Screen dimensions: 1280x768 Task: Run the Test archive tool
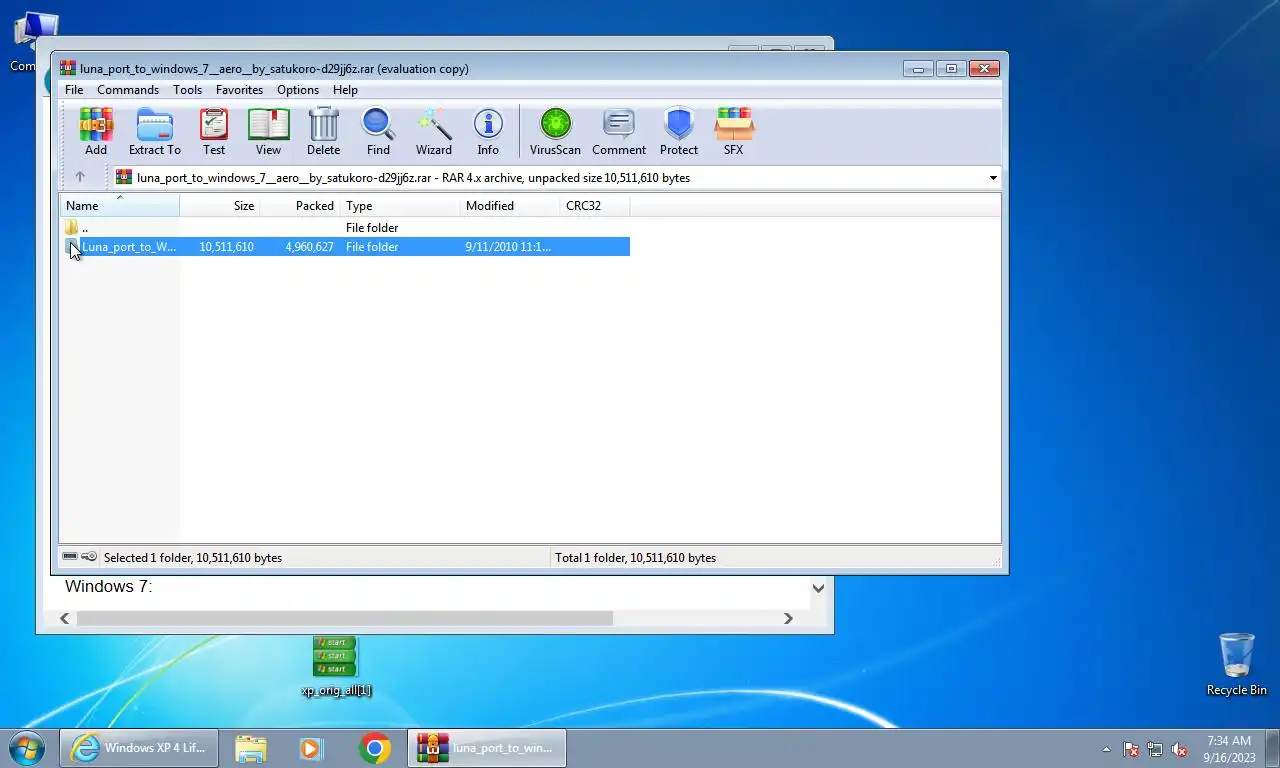[x=214, y=132]
